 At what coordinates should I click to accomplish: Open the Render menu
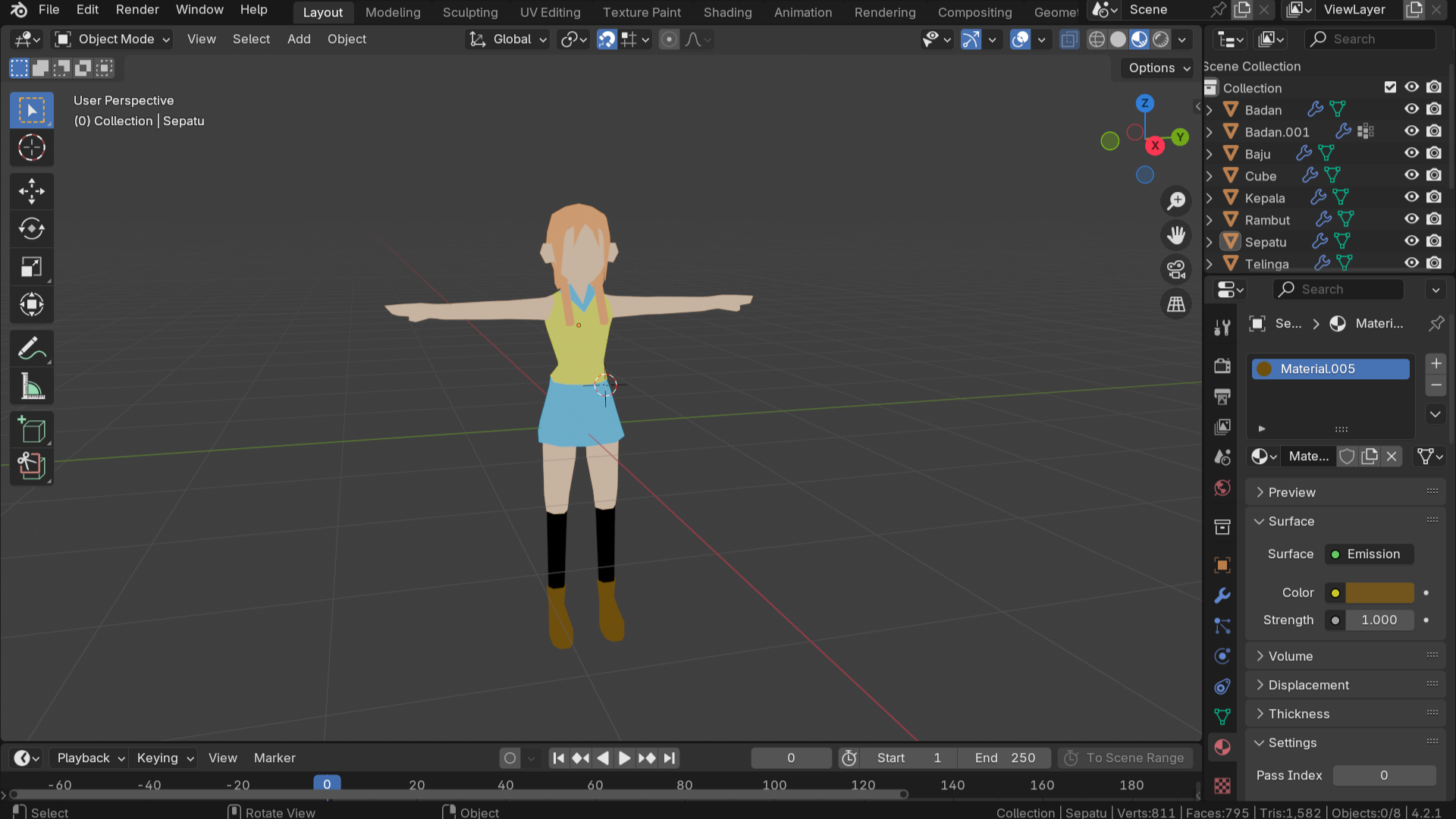coord(137,10)
